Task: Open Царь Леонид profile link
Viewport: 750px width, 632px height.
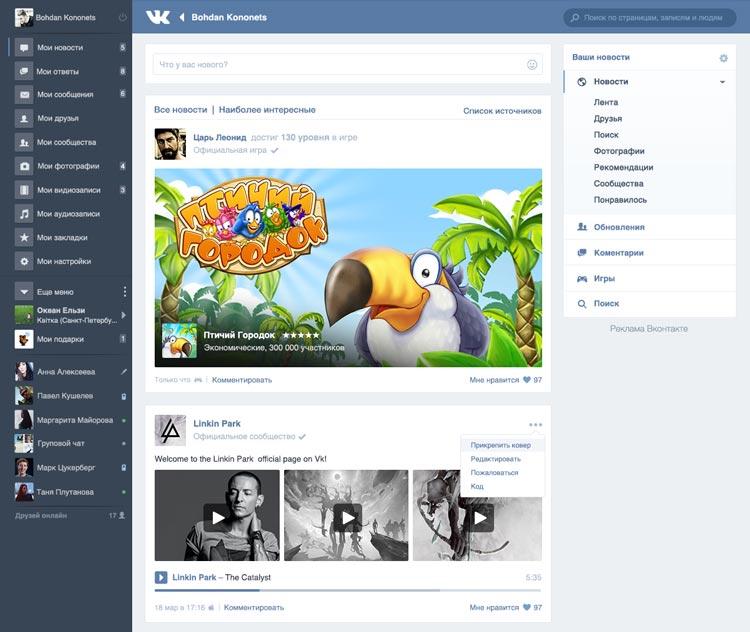Action: tap(220, 137)
